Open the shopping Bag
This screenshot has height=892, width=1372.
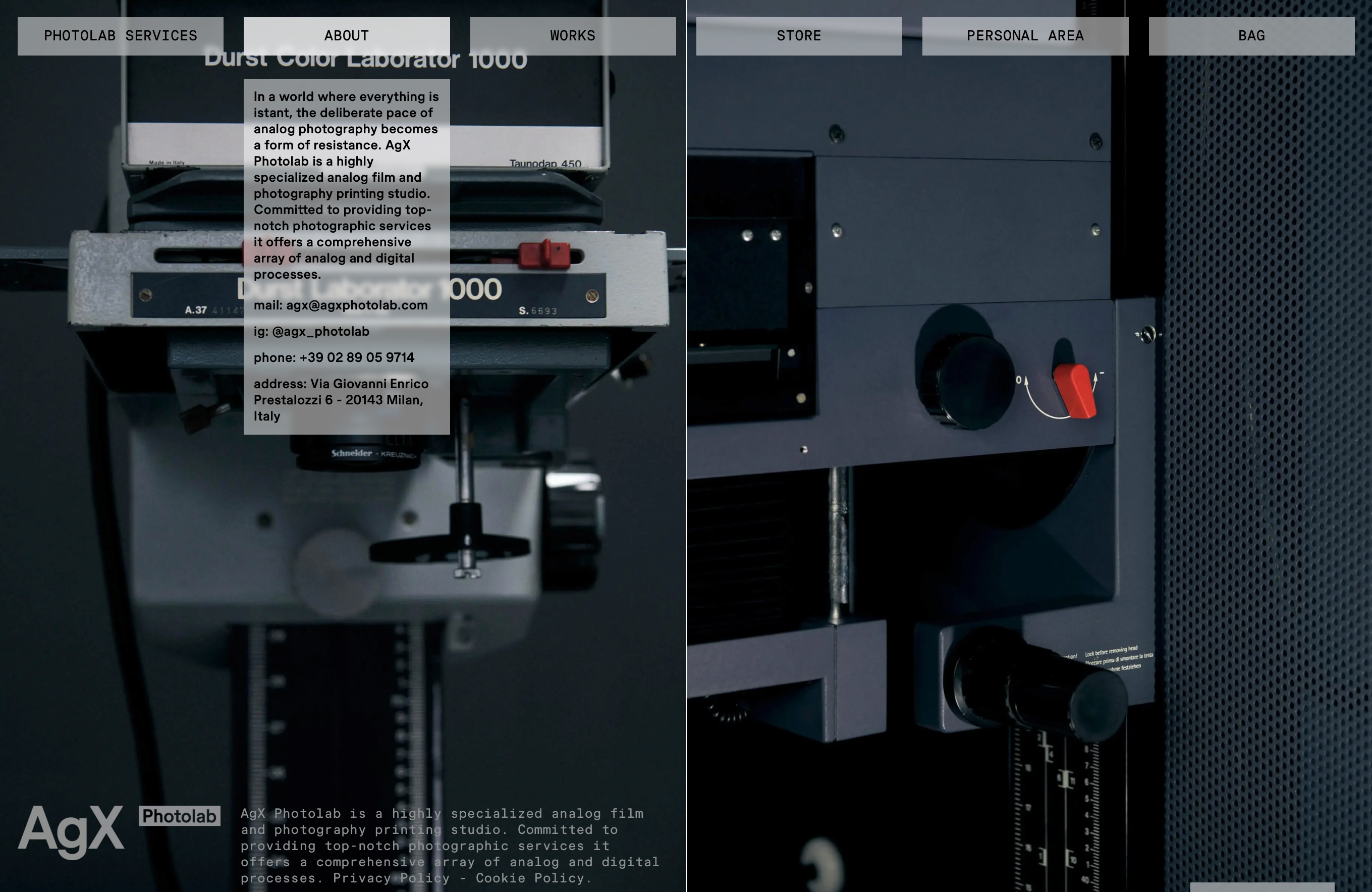[x=1251, y=36]
